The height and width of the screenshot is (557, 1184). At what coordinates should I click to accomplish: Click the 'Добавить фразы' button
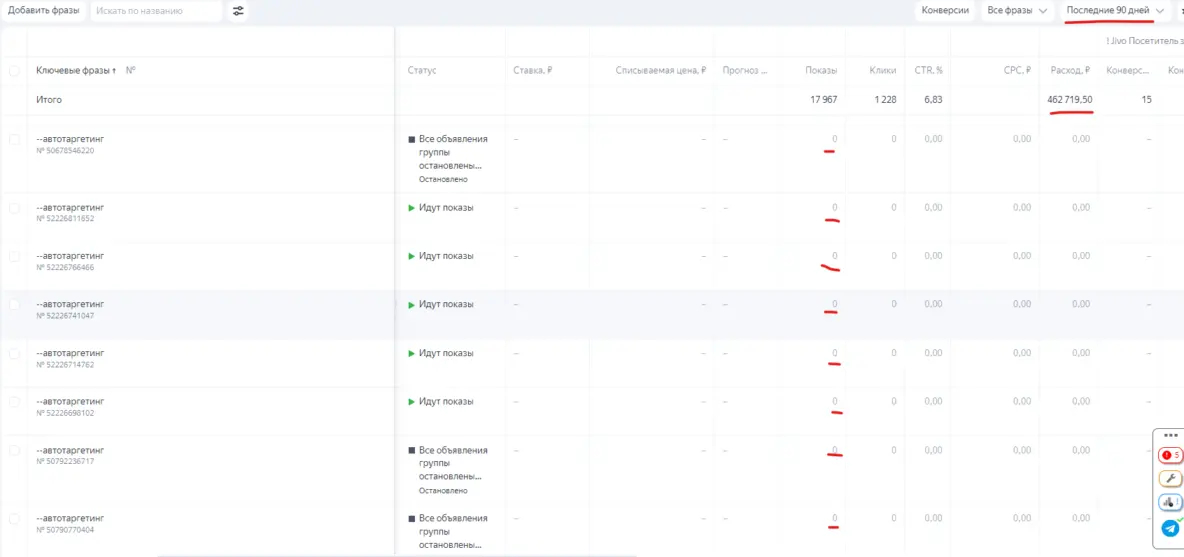pyautogui.click(x=43, y=11)
